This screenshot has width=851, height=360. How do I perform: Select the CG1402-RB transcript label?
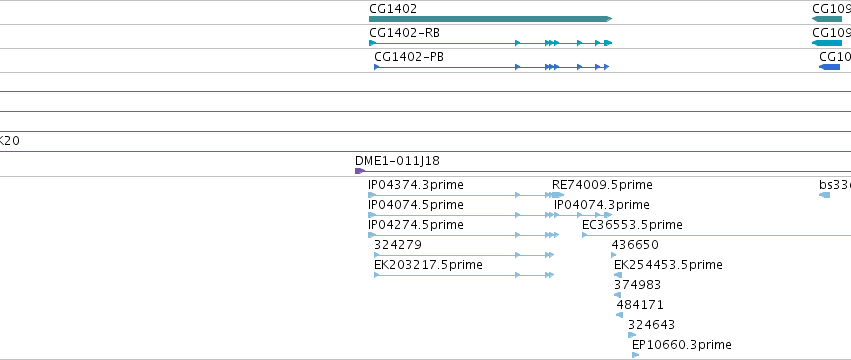[404, 33]
